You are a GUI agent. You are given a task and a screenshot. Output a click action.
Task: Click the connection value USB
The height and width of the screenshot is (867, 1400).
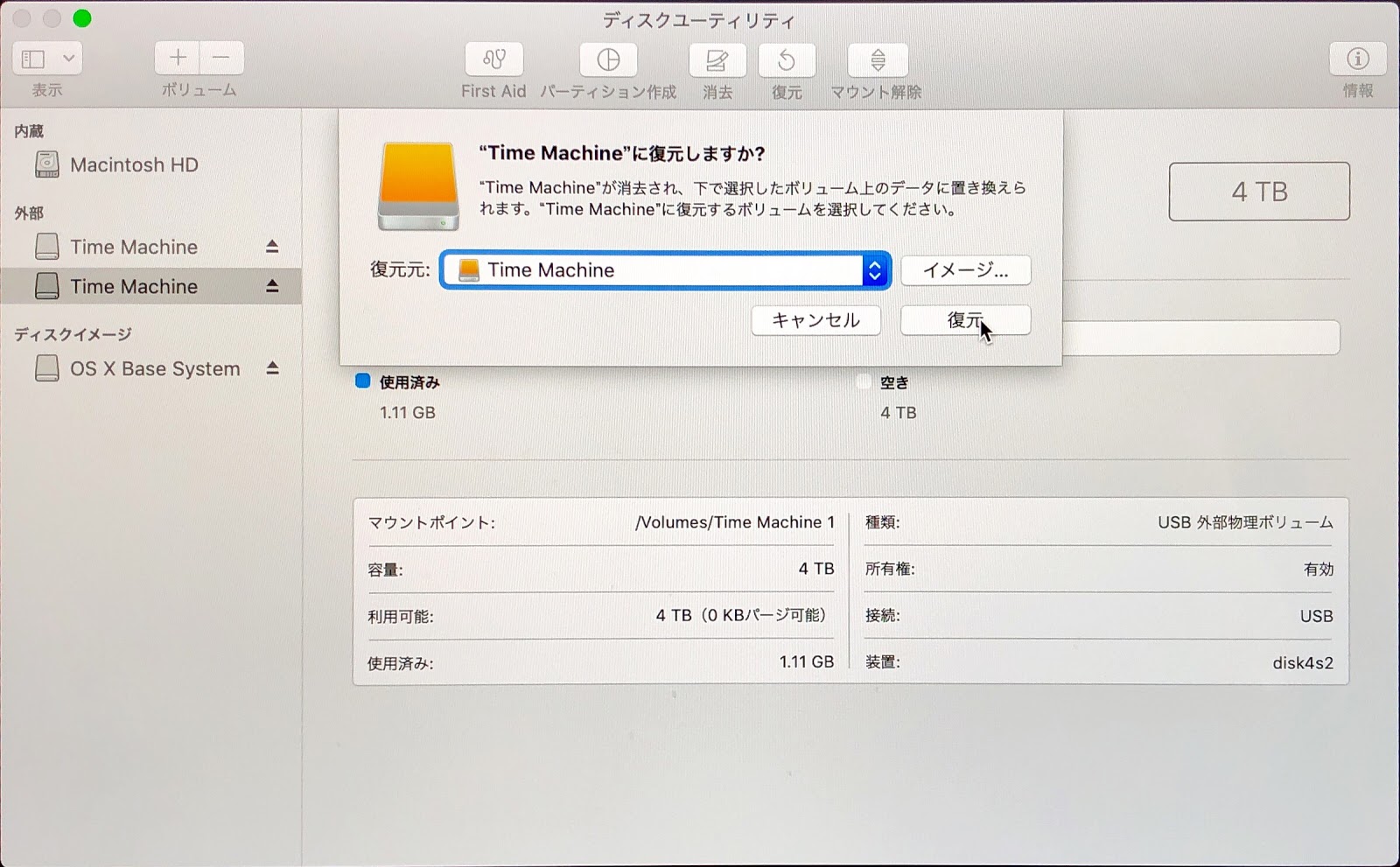[x=1316, y=616]
